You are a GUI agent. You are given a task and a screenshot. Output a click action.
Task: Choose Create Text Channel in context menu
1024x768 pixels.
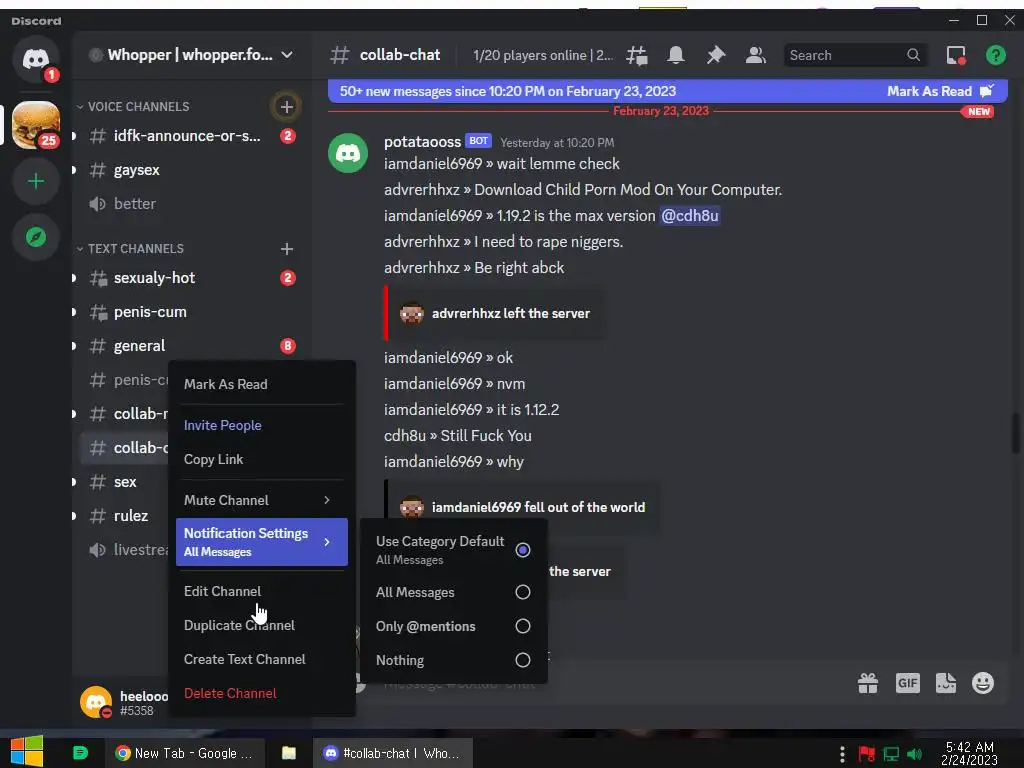point(261,659)
